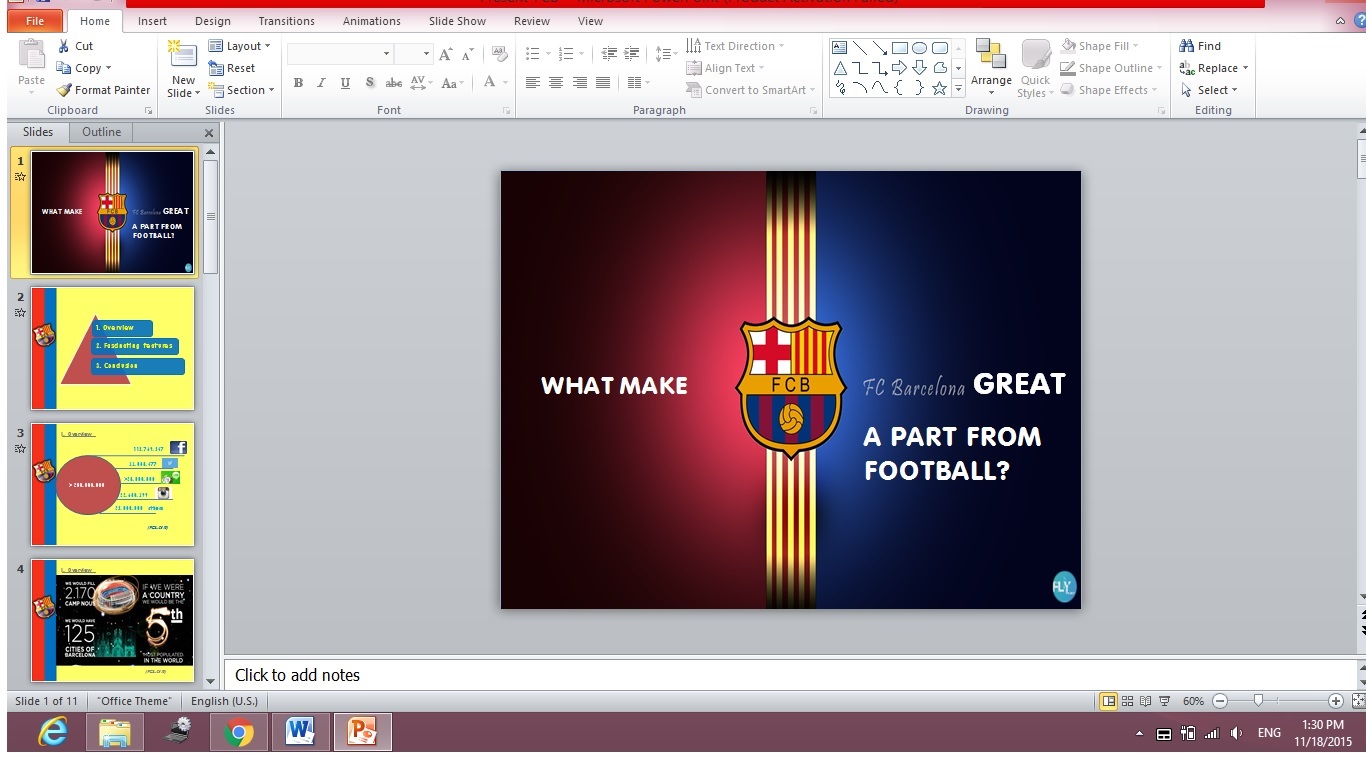Click the Find binoculars icon
This screenshot has height=768, width=1366.
coord(1187,46)
